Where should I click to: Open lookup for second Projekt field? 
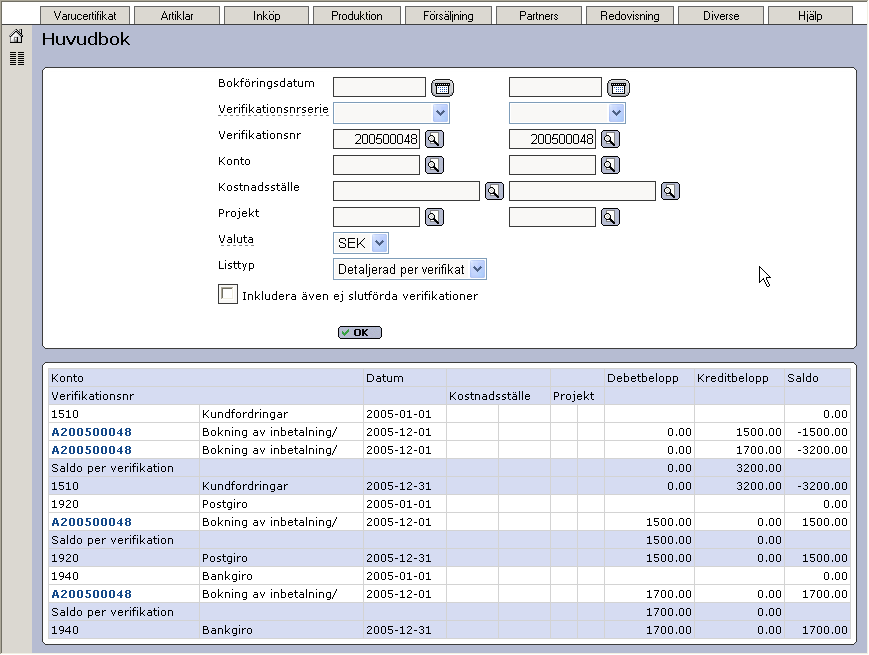(x=610, y=217)
